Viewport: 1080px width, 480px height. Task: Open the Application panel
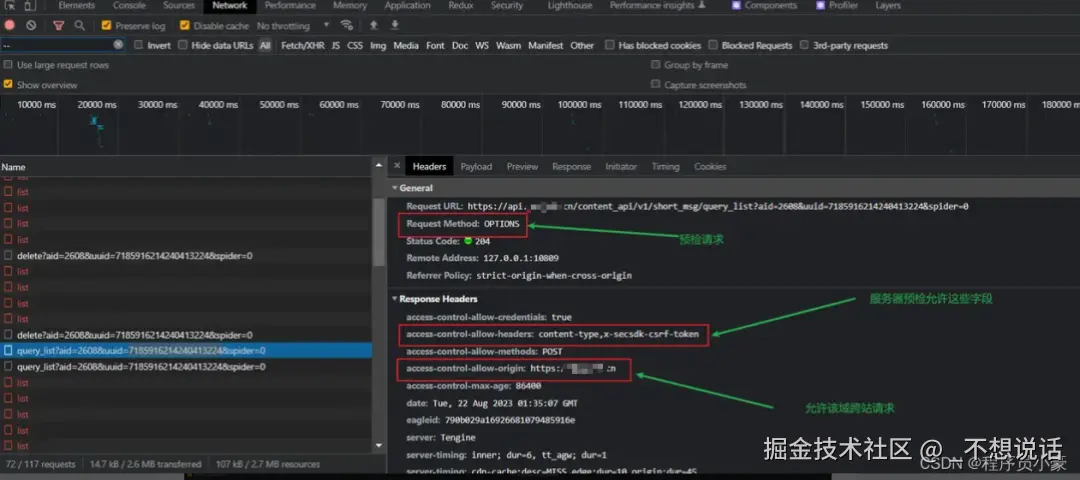408,6
